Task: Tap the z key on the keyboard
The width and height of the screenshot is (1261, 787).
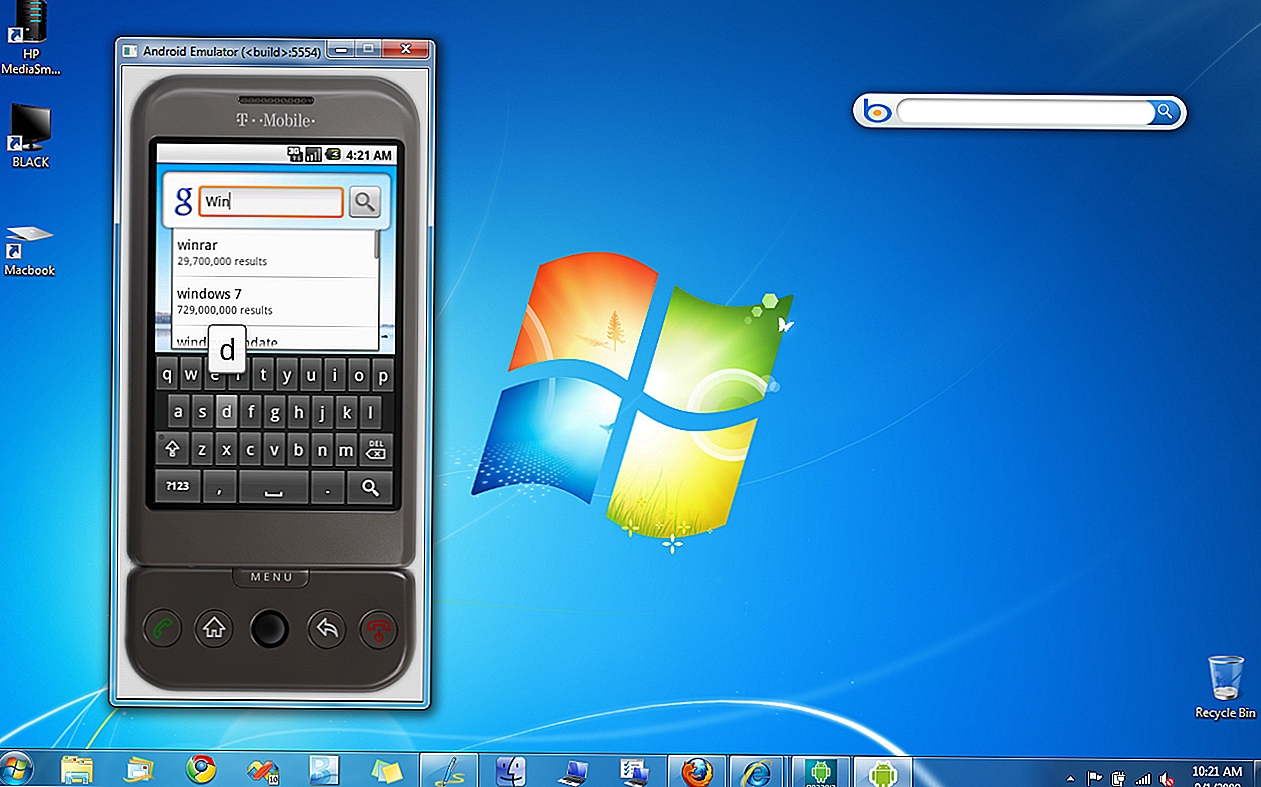Action: coord(203,450)
